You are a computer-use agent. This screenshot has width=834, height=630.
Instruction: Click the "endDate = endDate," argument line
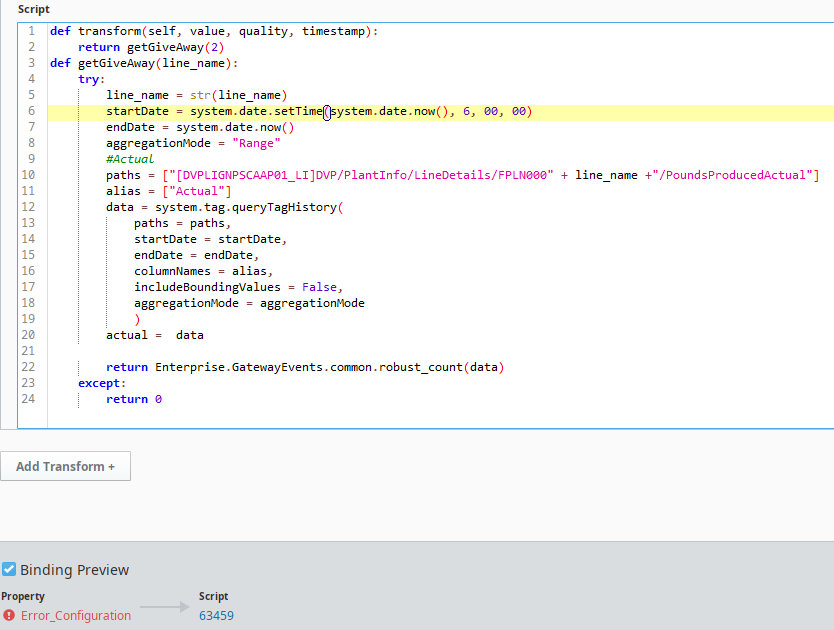click(196, 255)
